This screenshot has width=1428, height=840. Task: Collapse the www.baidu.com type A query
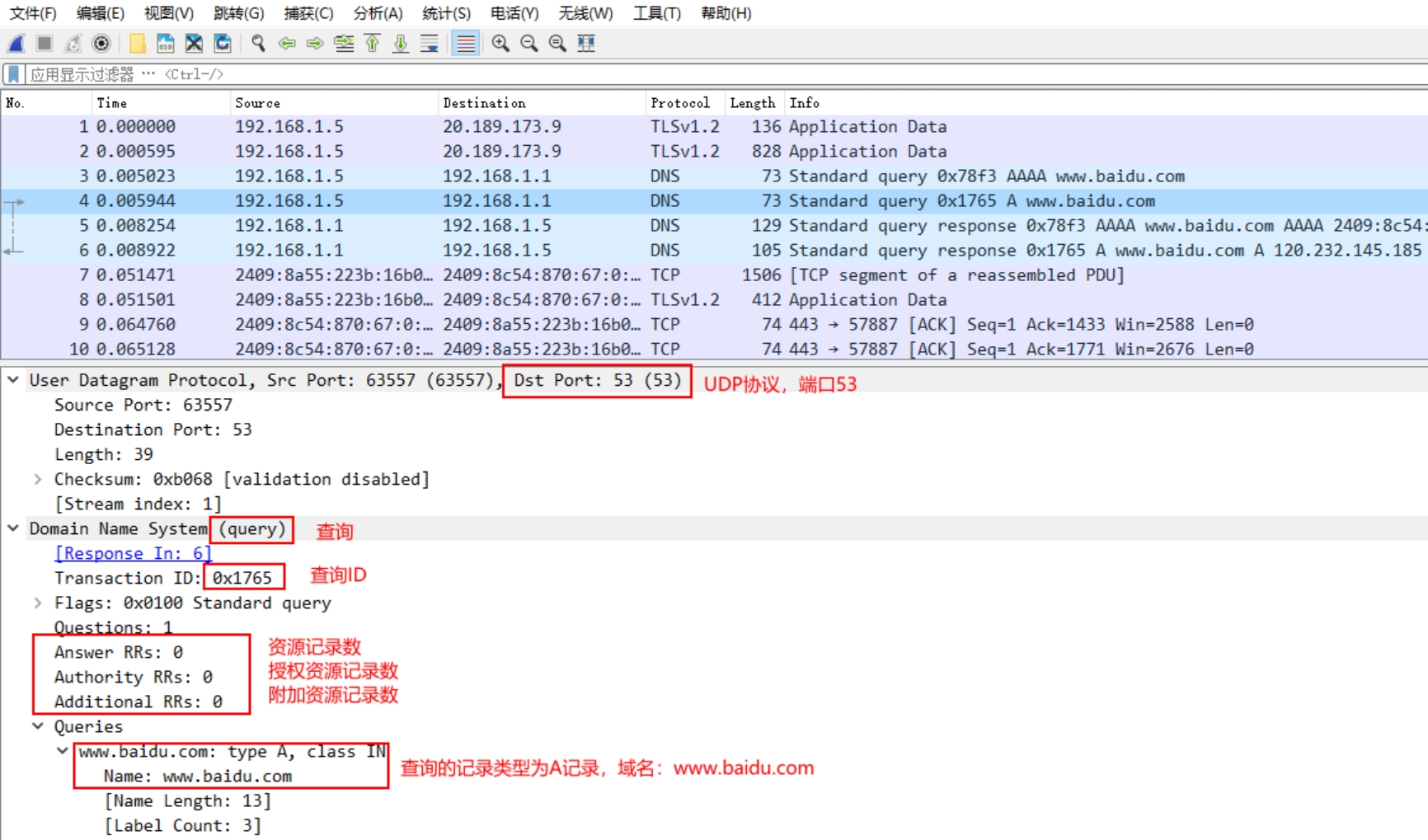63,751
